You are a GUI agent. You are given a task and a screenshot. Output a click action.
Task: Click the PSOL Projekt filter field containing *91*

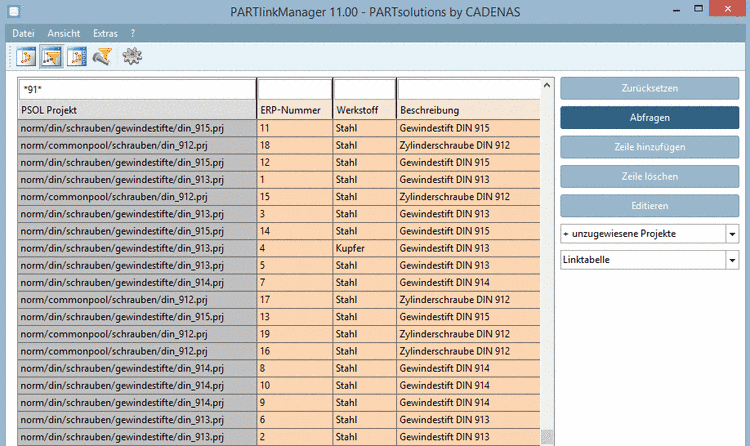click(137, 89)
